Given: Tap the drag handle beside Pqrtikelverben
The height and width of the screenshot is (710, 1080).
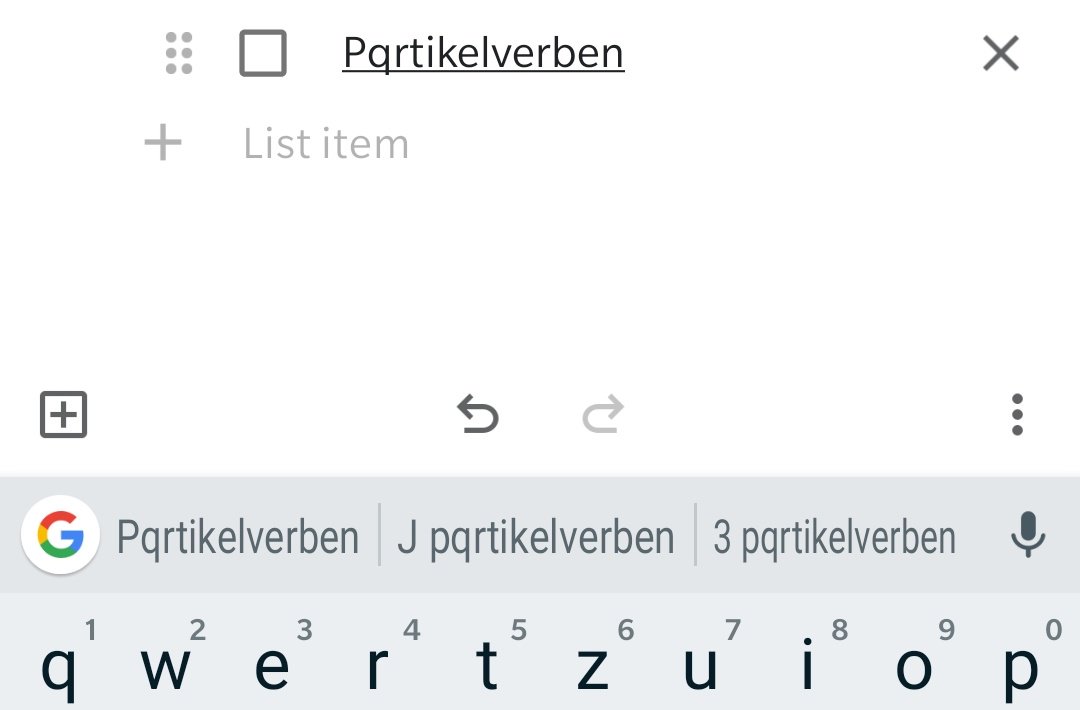Looking at the screenshot, I should (x=178, y=53).
